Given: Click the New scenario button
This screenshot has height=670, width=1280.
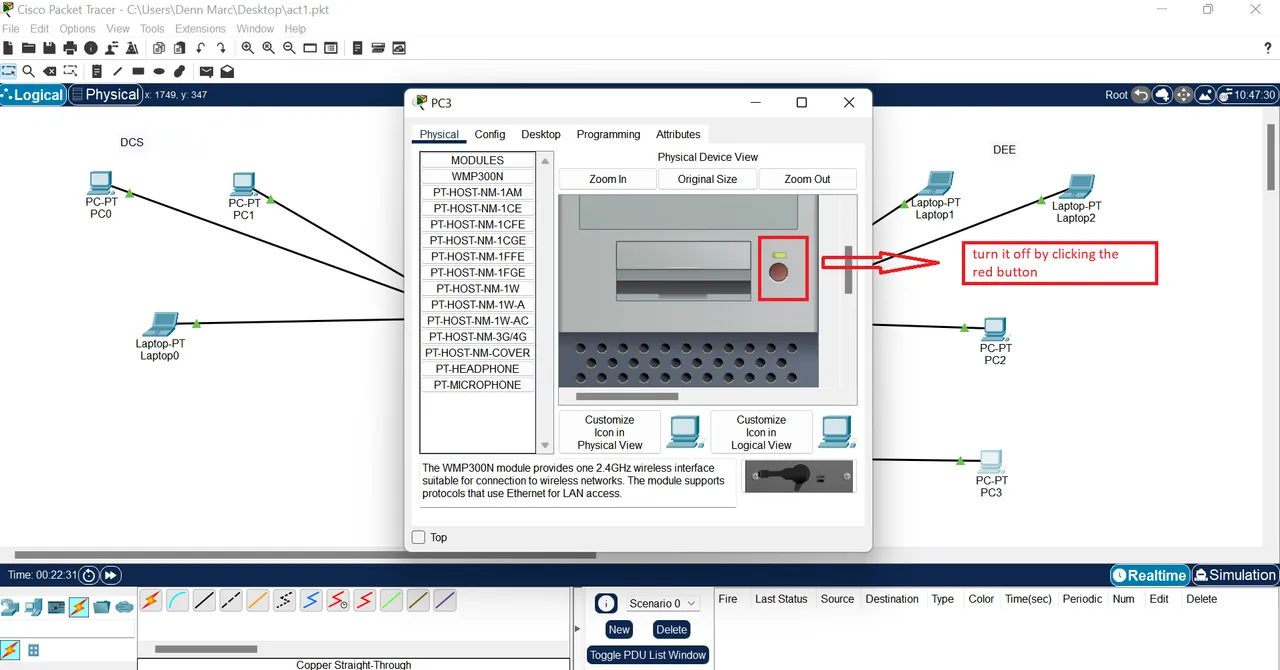Looking at the screenshot, I should [619, 629].
